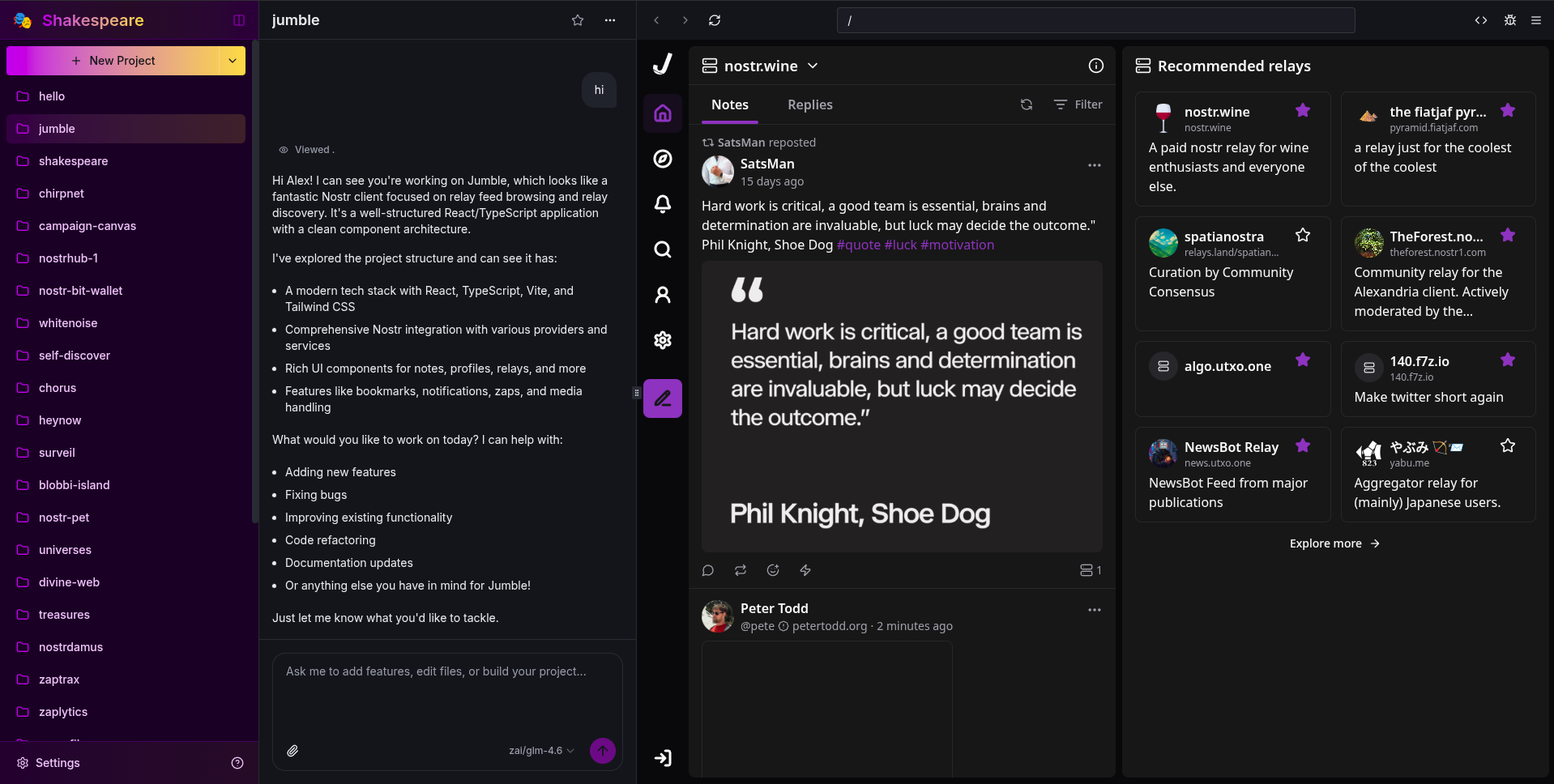This screenshot has width=1554, height=784.
Task: Favorite the spatianostra relay star
Action: [x=1303, y=235]
